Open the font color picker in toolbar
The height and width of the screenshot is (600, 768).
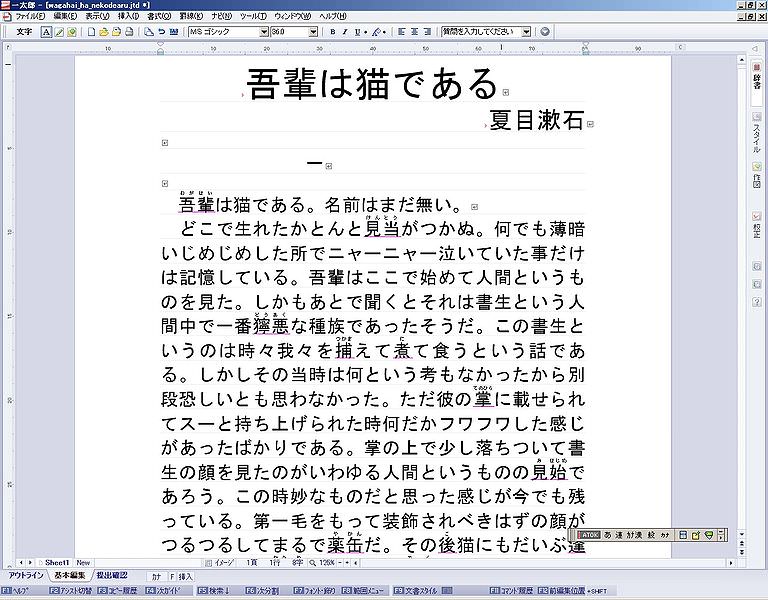point(380,32)
